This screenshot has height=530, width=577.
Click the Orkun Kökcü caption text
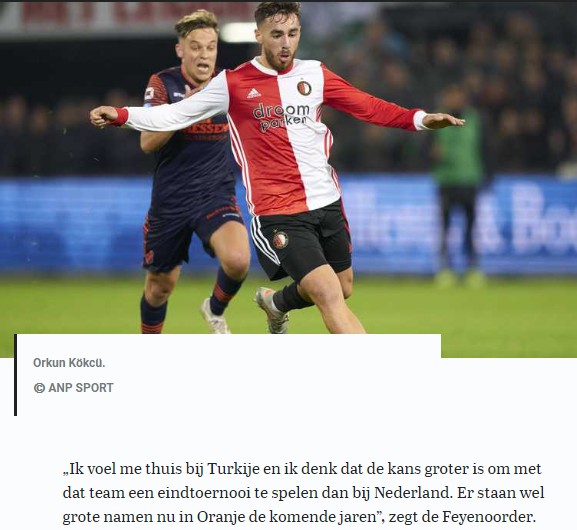[69, 363]
